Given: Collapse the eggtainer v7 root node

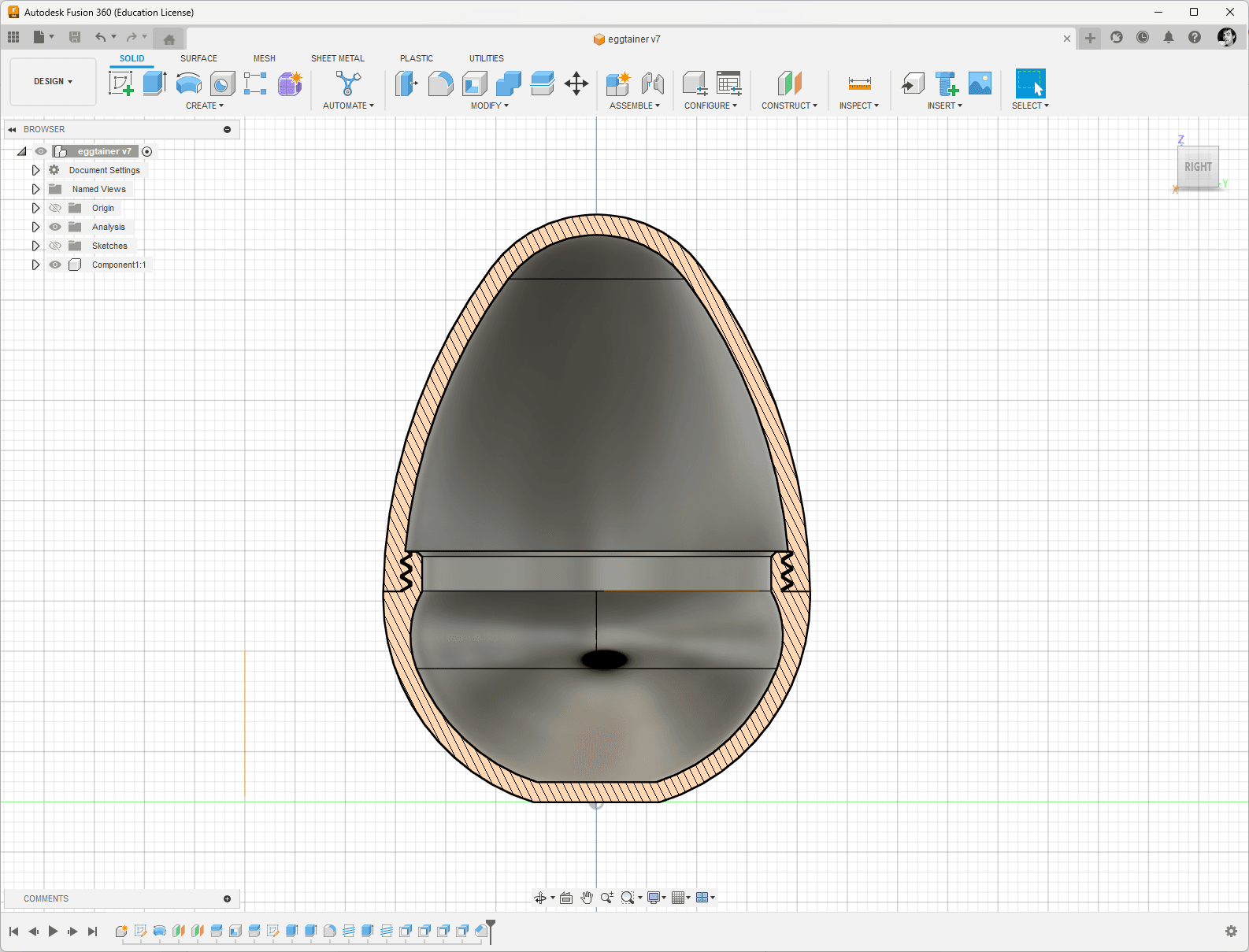Looking at the screenshot, I should click(x=22, y=151).
